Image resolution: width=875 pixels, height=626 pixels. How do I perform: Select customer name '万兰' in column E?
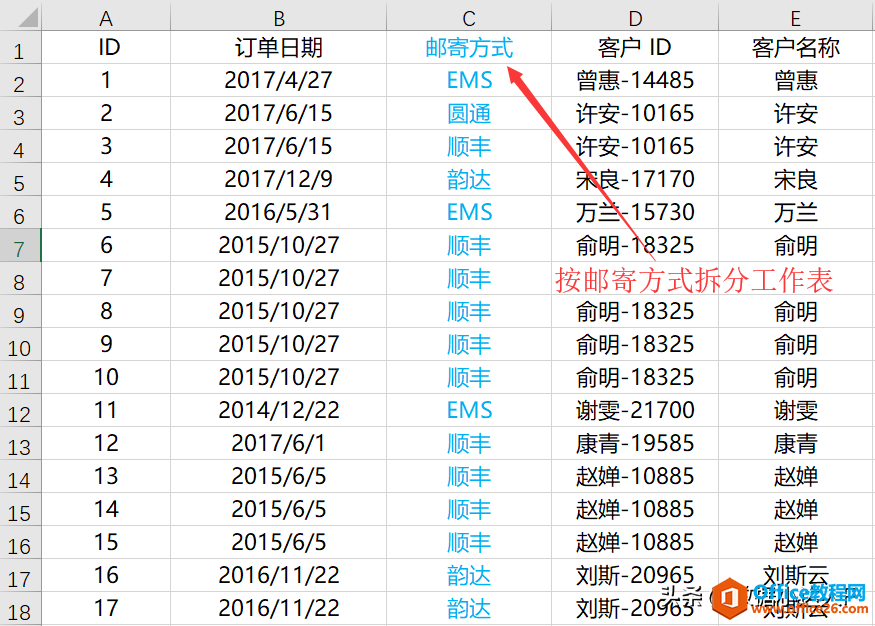[x=796, y=212]
